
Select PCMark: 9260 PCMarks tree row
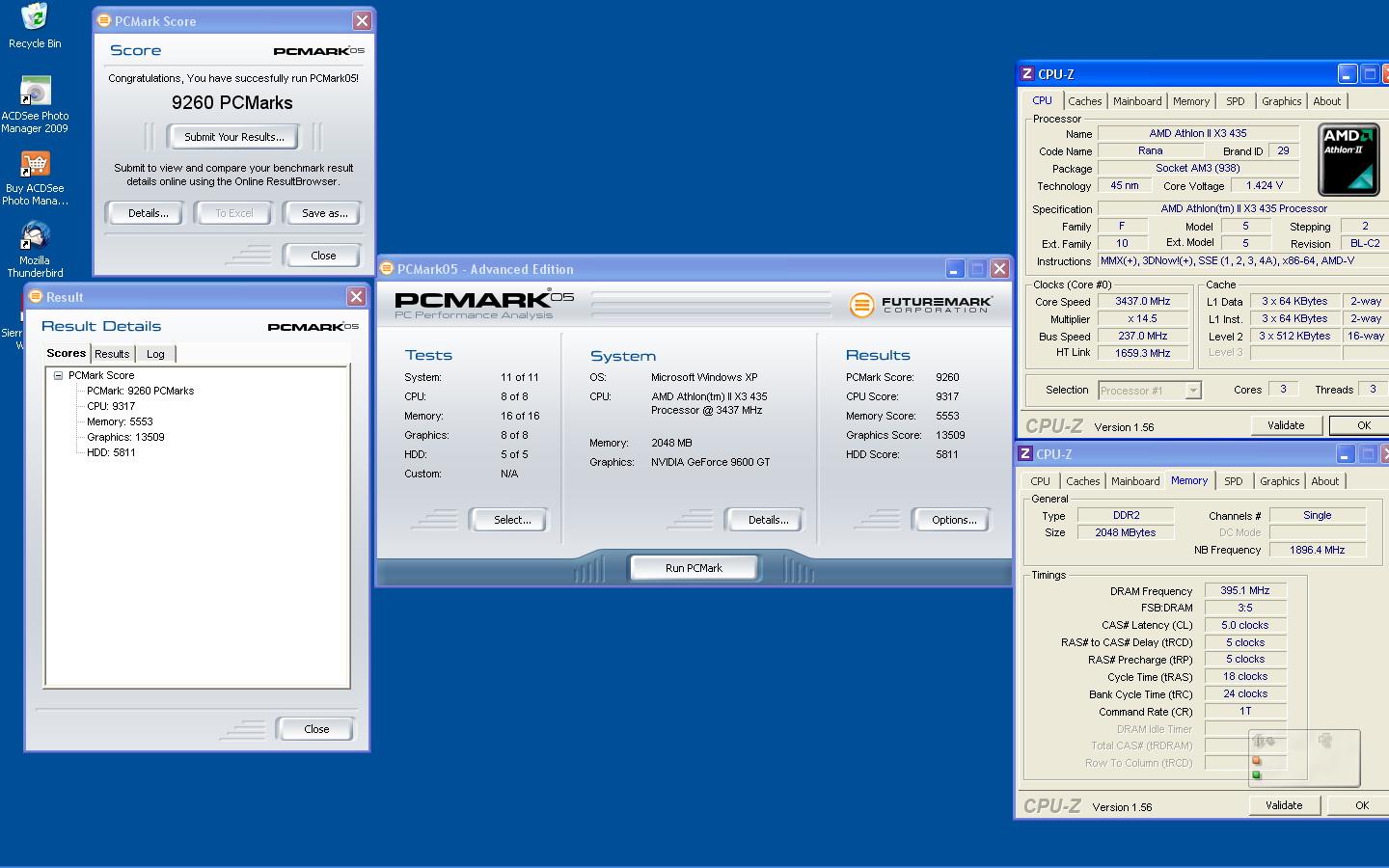pyautogui.click(x=141, y=391)
